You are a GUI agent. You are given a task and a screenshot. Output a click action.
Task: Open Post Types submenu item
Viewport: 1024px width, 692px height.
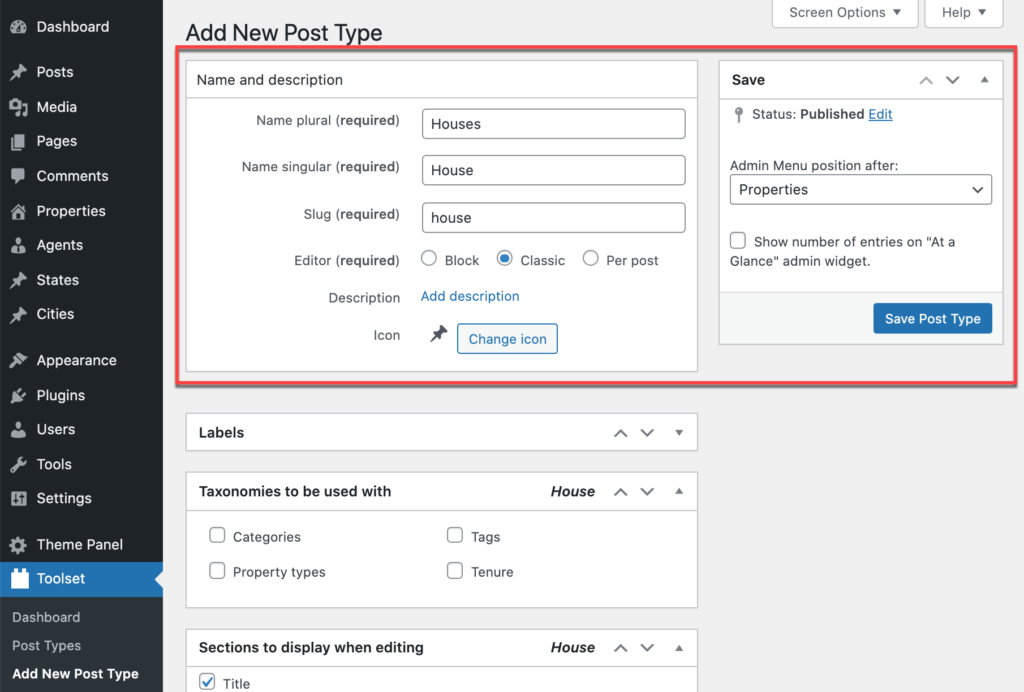46,646
